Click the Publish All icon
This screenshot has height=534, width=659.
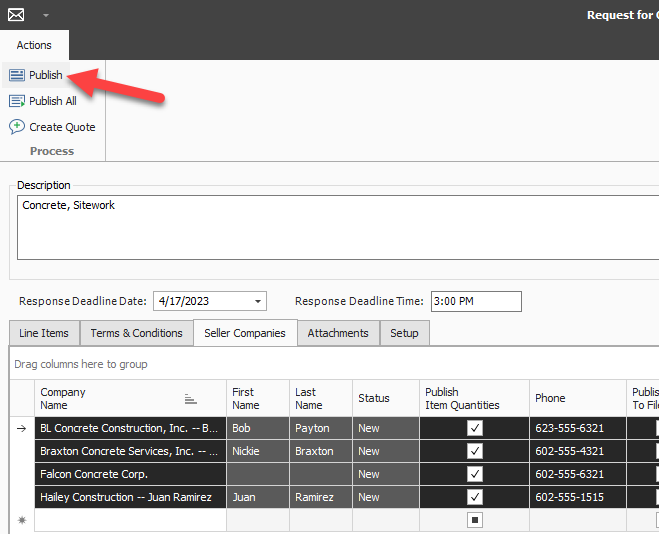point(17,101)
